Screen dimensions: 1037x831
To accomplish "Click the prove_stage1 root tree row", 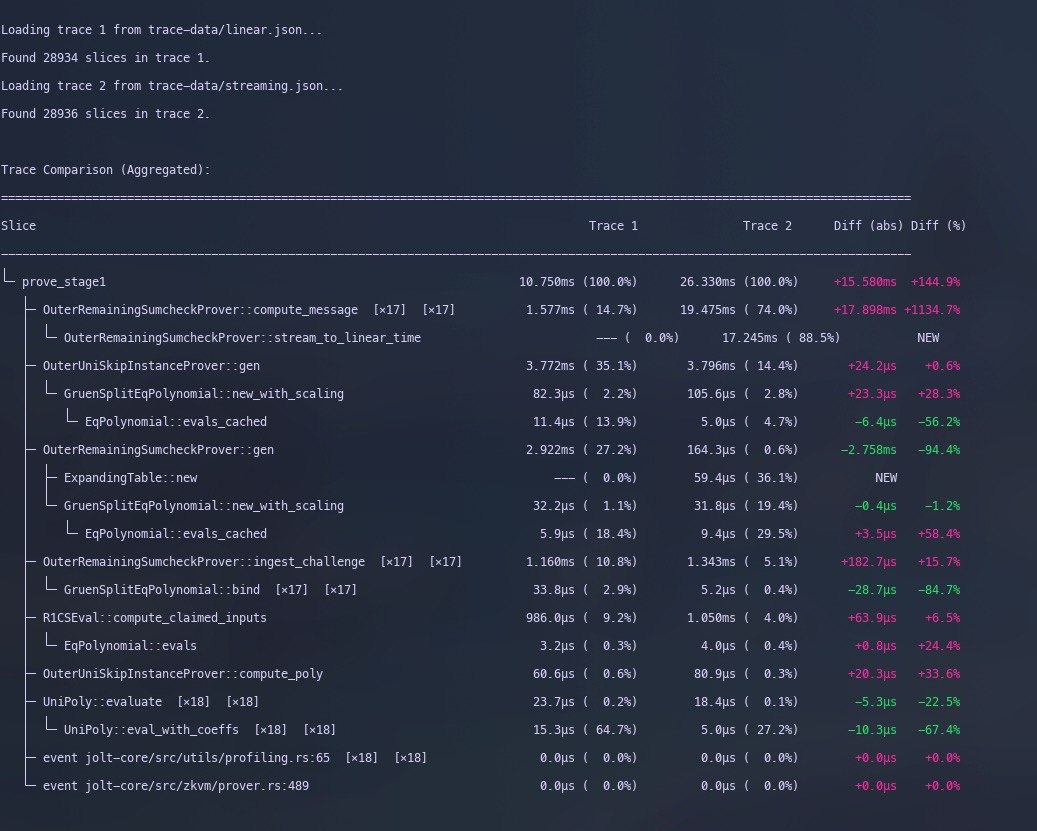I will 63,282.
